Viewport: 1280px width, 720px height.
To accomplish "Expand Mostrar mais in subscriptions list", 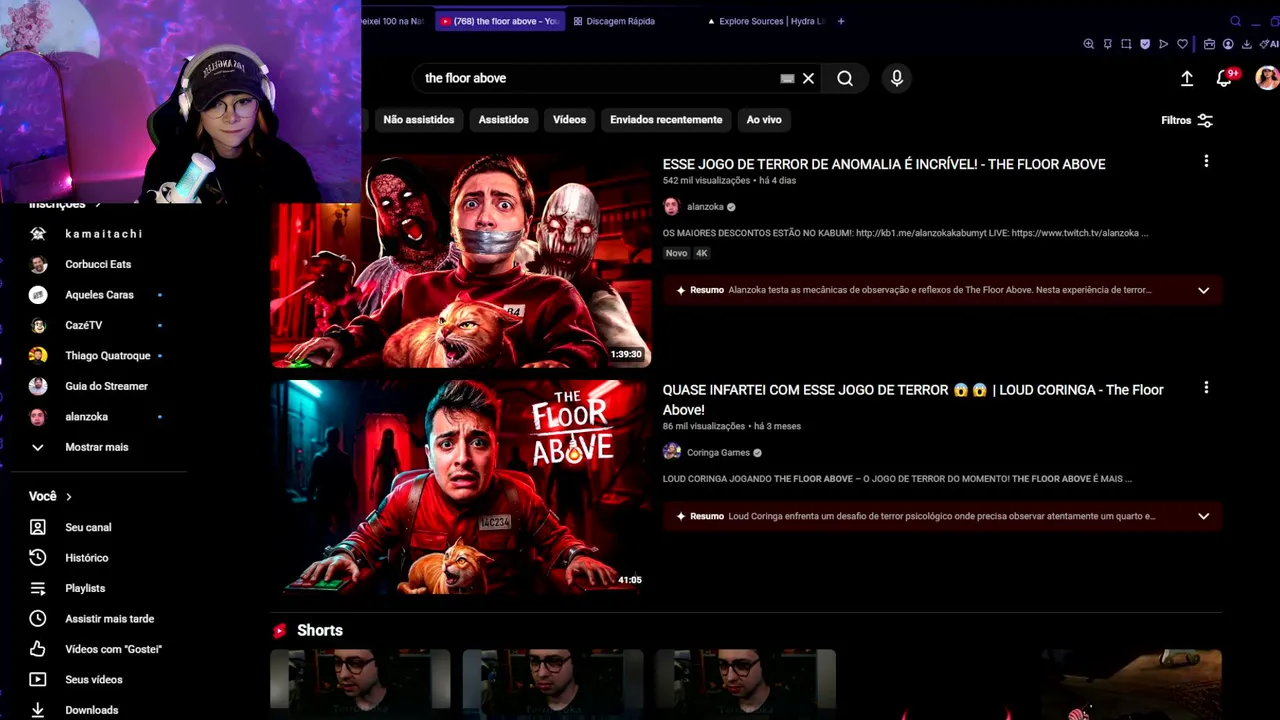I will (x=97, y=447).
